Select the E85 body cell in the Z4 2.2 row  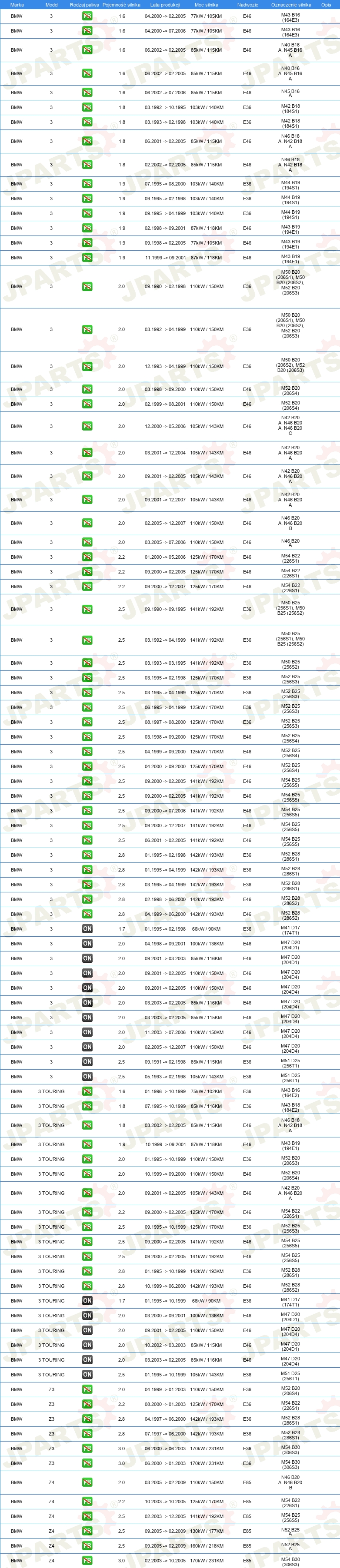click(247, 1502)
